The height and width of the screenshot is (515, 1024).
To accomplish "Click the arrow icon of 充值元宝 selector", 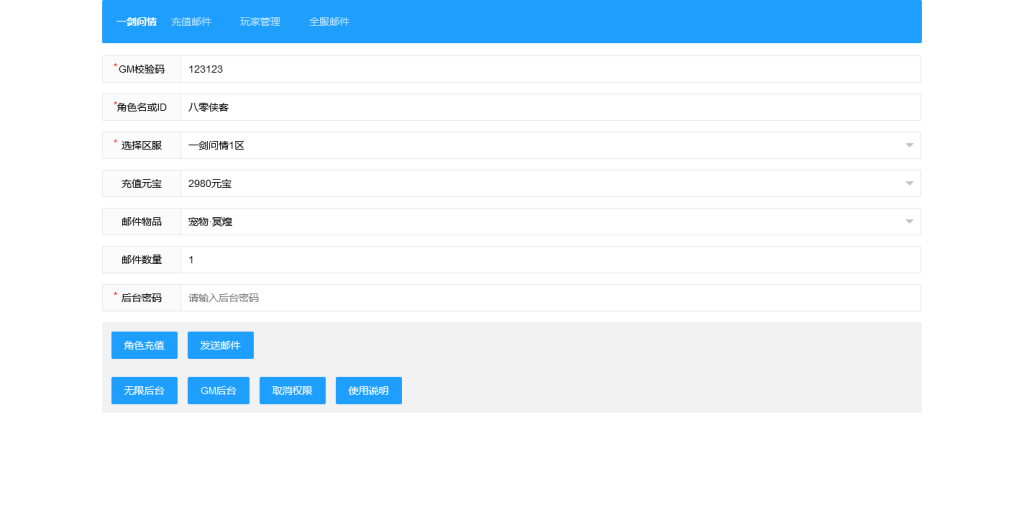I will point(909,184).
